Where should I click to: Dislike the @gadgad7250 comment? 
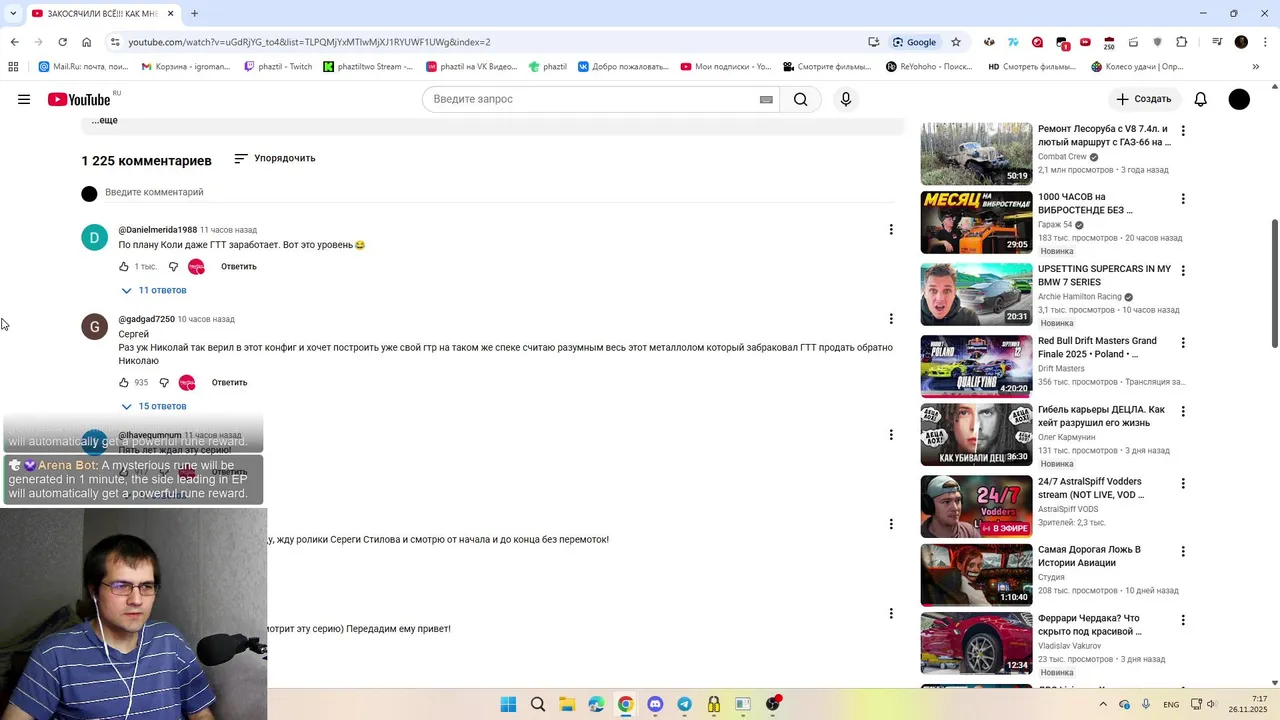pyautogui.click(x=164, y=383)
